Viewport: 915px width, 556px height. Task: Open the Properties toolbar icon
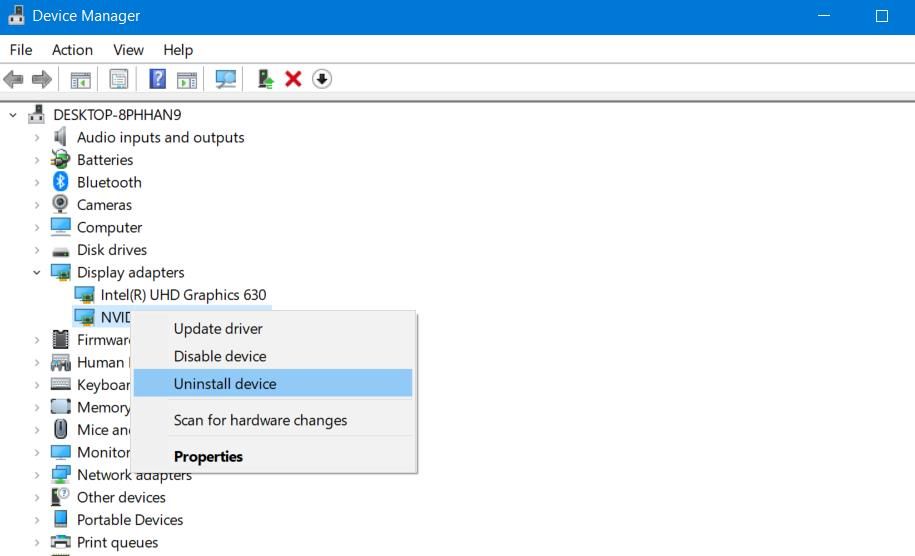[119, 79]
